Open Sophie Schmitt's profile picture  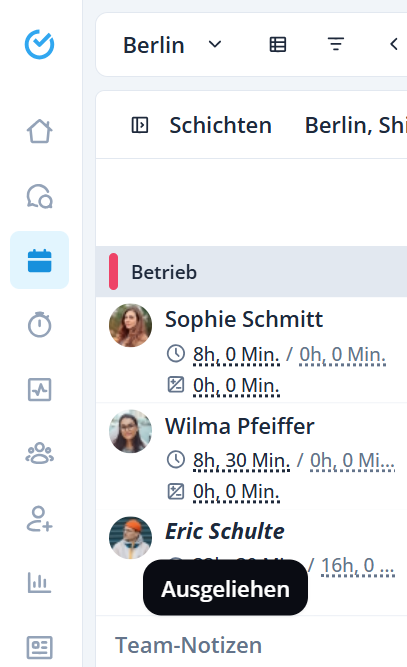coord(130,325)
